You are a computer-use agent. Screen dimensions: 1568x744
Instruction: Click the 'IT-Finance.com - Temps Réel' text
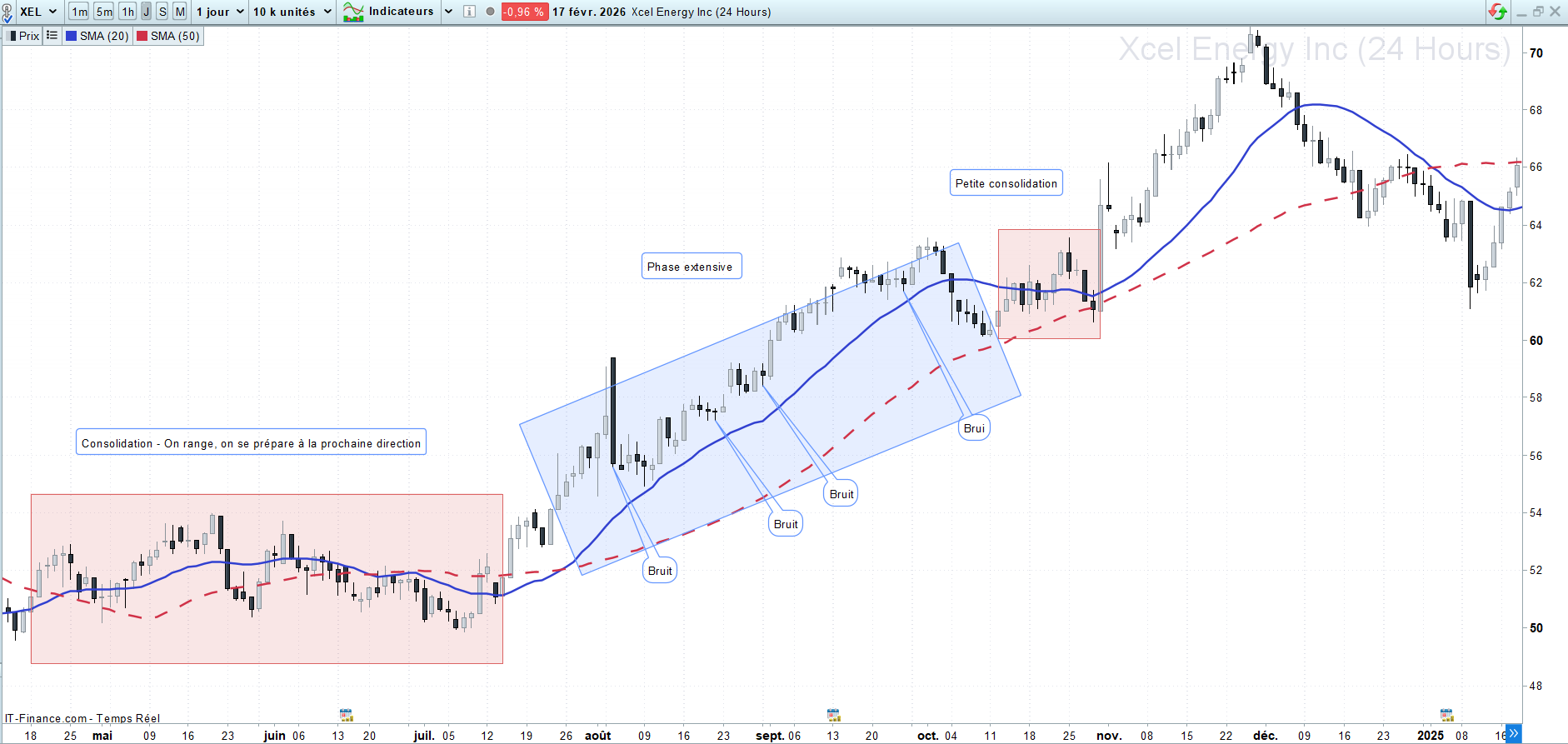tap(82, 718)
